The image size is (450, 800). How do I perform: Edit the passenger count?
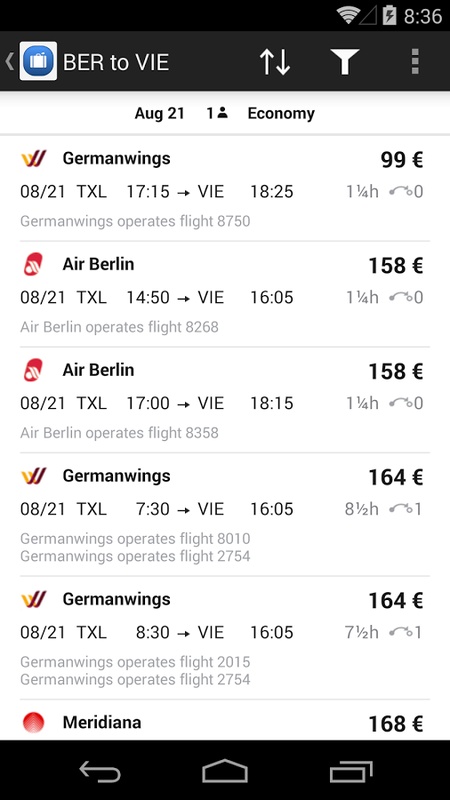click(x=217, y=113)
